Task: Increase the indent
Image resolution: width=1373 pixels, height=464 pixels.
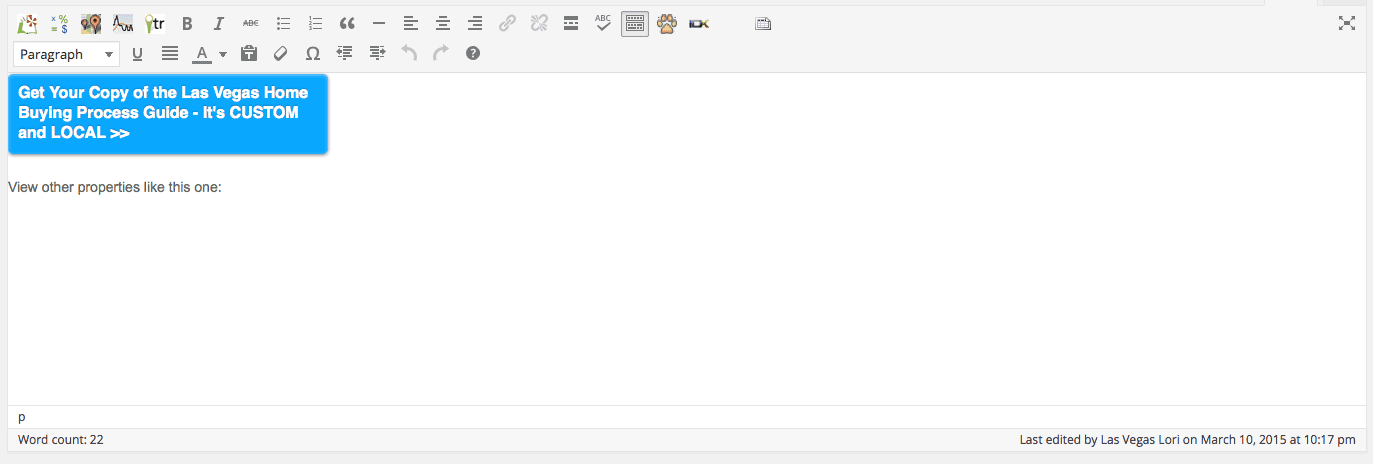Action: 377,54
